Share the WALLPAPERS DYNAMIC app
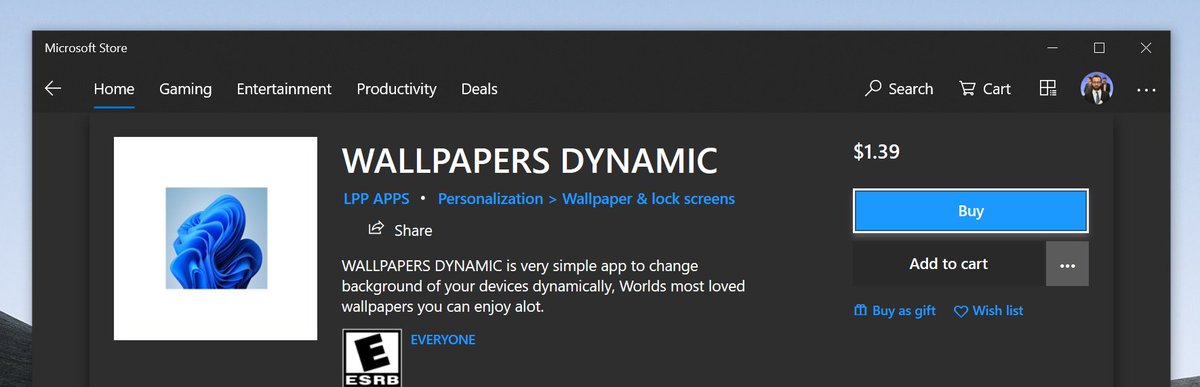The image size is (1200, 387). click(x=400, y=230)
